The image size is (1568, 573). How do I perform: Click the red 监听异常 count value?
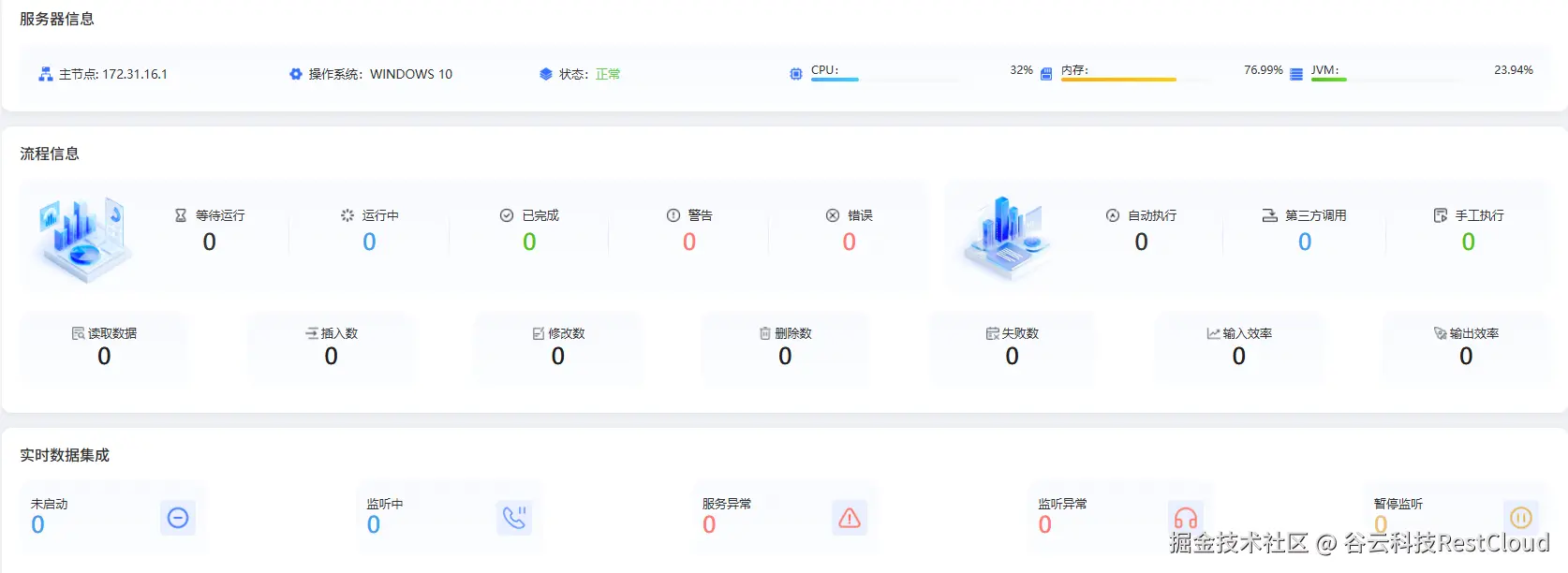[x=1045, y=525]
